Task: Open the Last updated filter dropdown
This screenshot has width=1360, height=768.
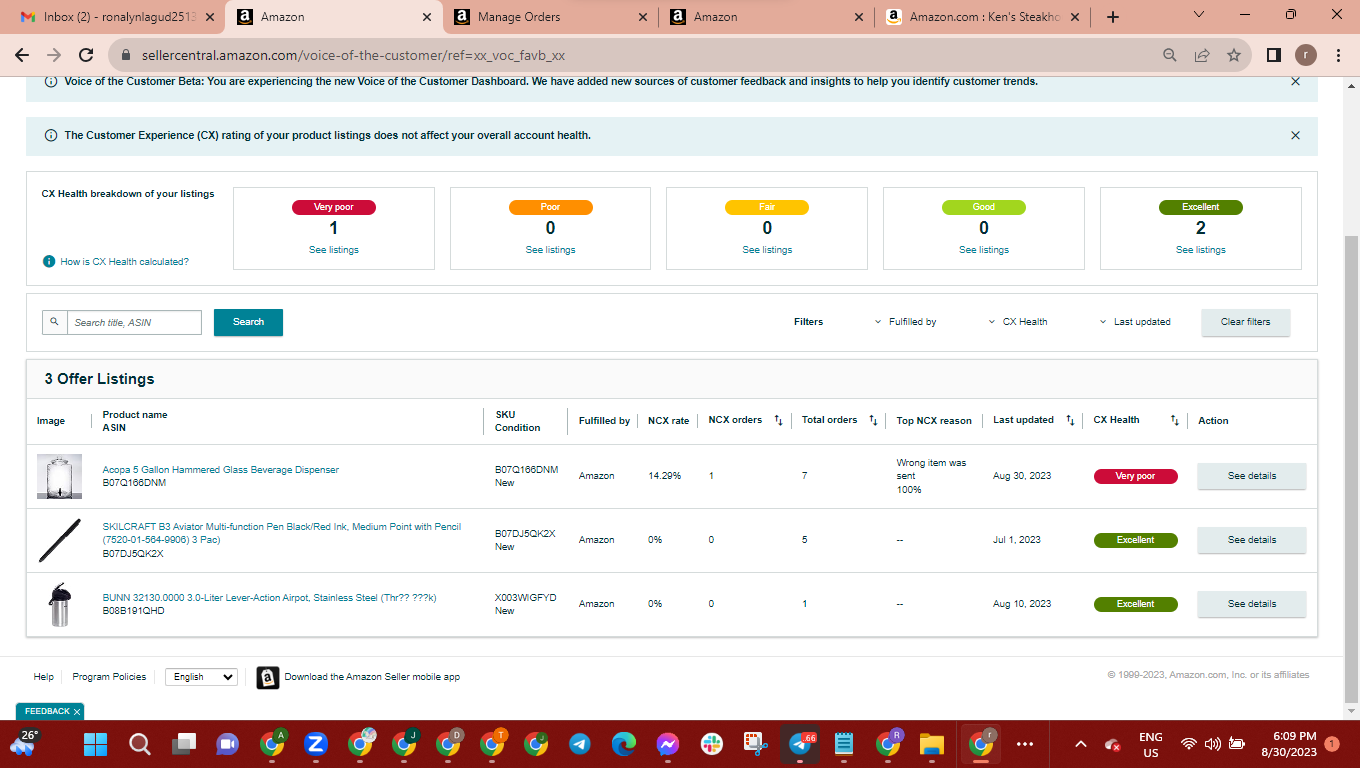Action: [x=1135, y=322]
